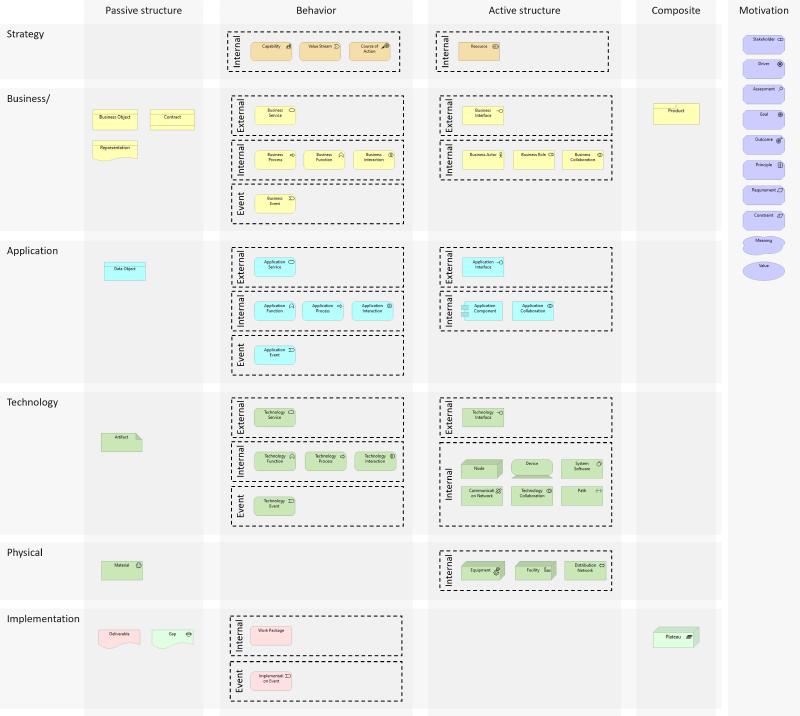This screenshot has width=800, height=716.
Task: Click the Business Process element
Action: click(x=275, y=160)
